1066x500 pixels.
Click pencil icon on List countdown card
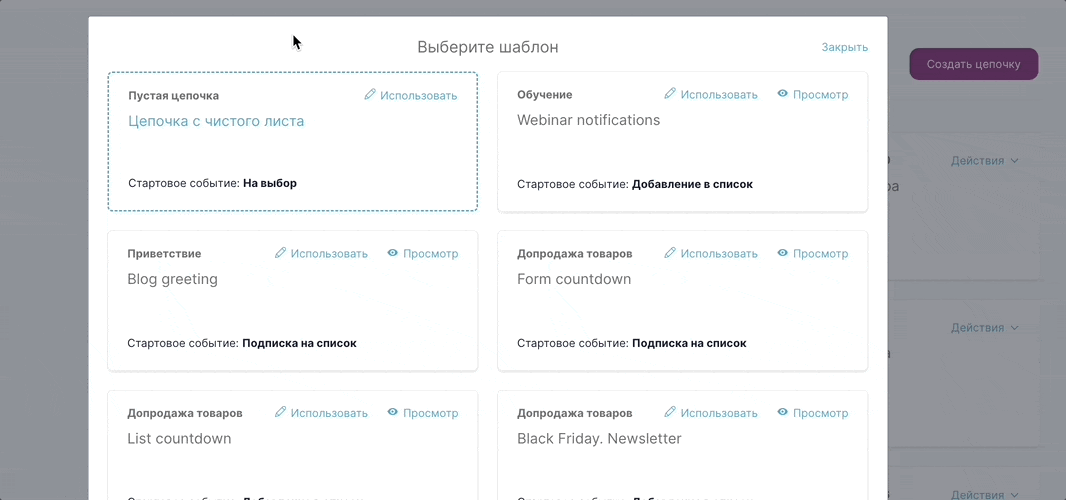tap(280, 412)
